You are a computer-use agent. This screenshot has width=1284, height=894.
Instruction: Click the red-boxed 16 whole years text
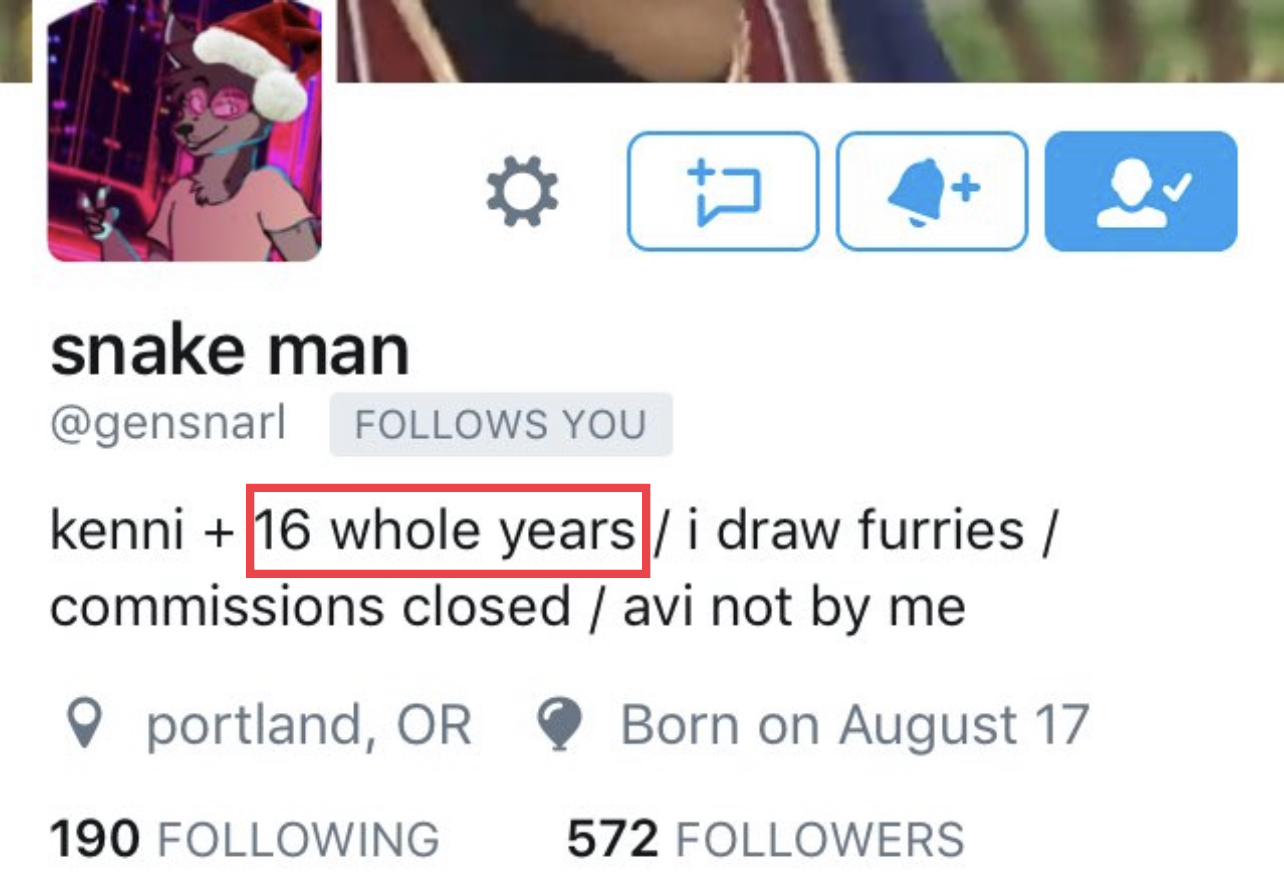(446, 531)
